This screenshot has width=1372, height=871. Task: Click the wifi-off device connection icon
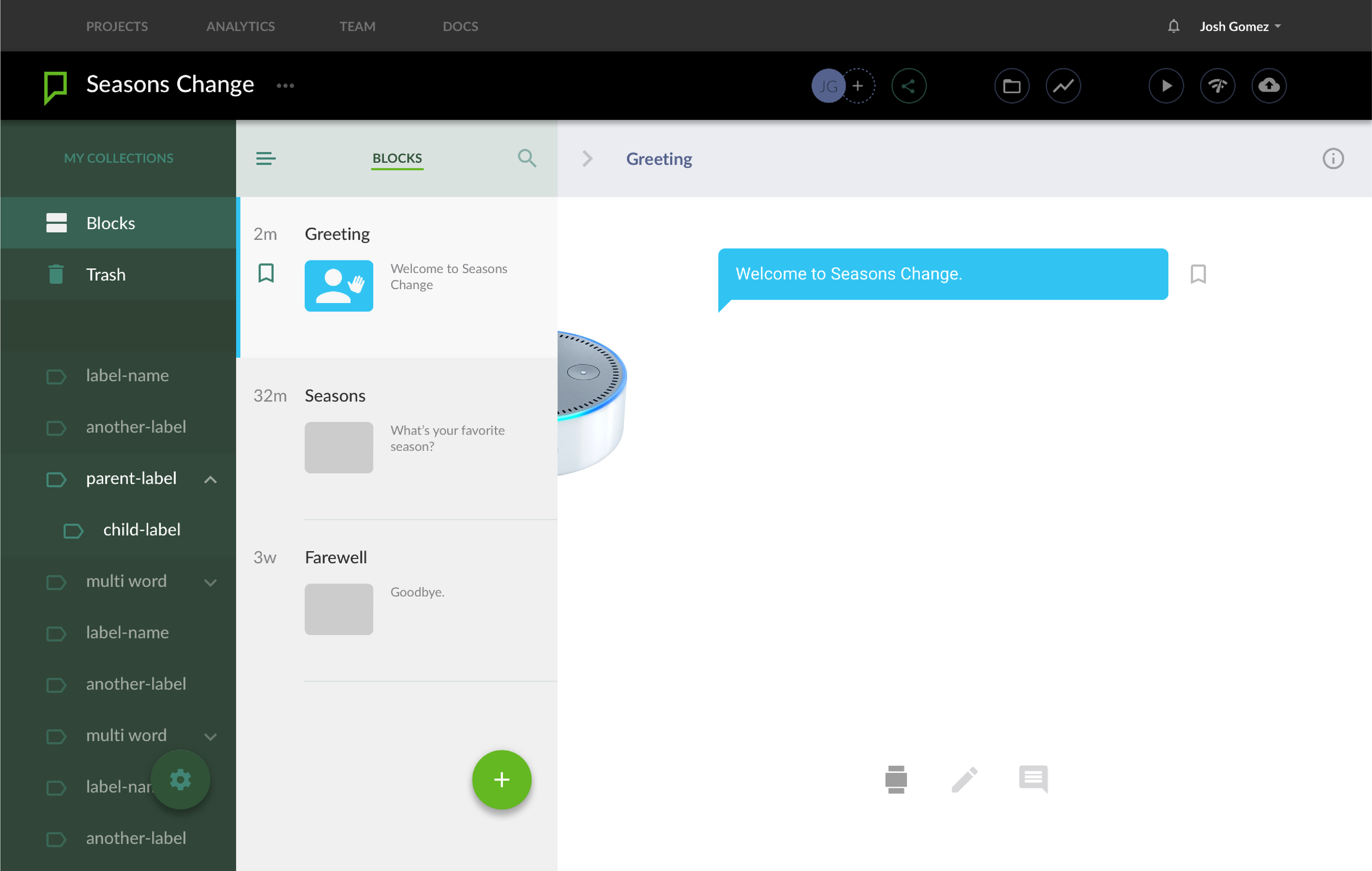[x=1217, y=86]
